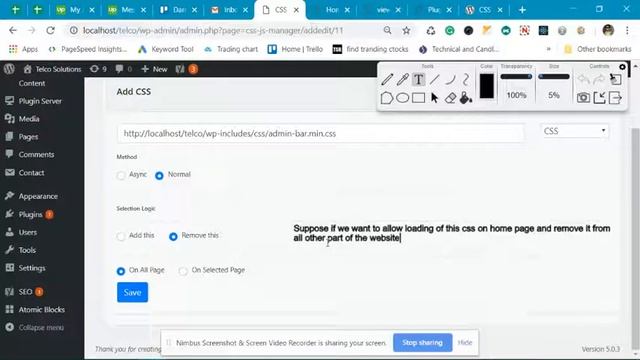Image resolution: width=640 pixels, height=360 pixels.
Task: Choose the 'Add this' radio option
Action: 121,236
